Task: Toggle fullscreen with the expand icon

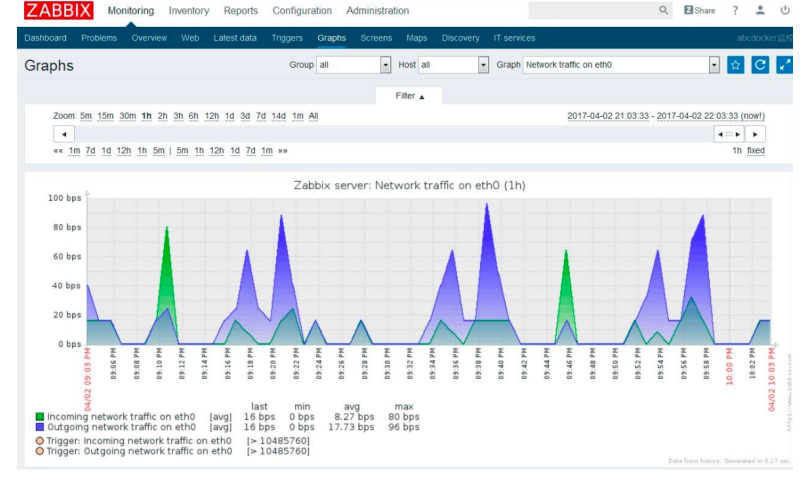Action: pyautogui.click(x=784, y=65)
